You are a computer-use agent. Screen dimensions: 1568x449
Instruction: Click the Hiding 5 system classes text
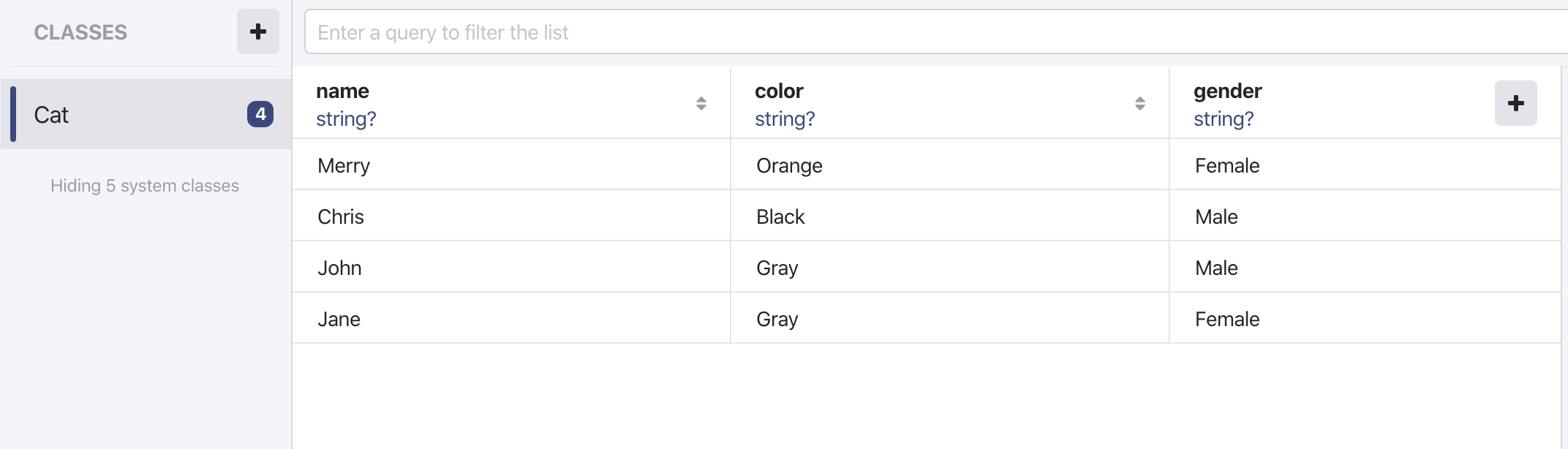(x=145, y=186)
